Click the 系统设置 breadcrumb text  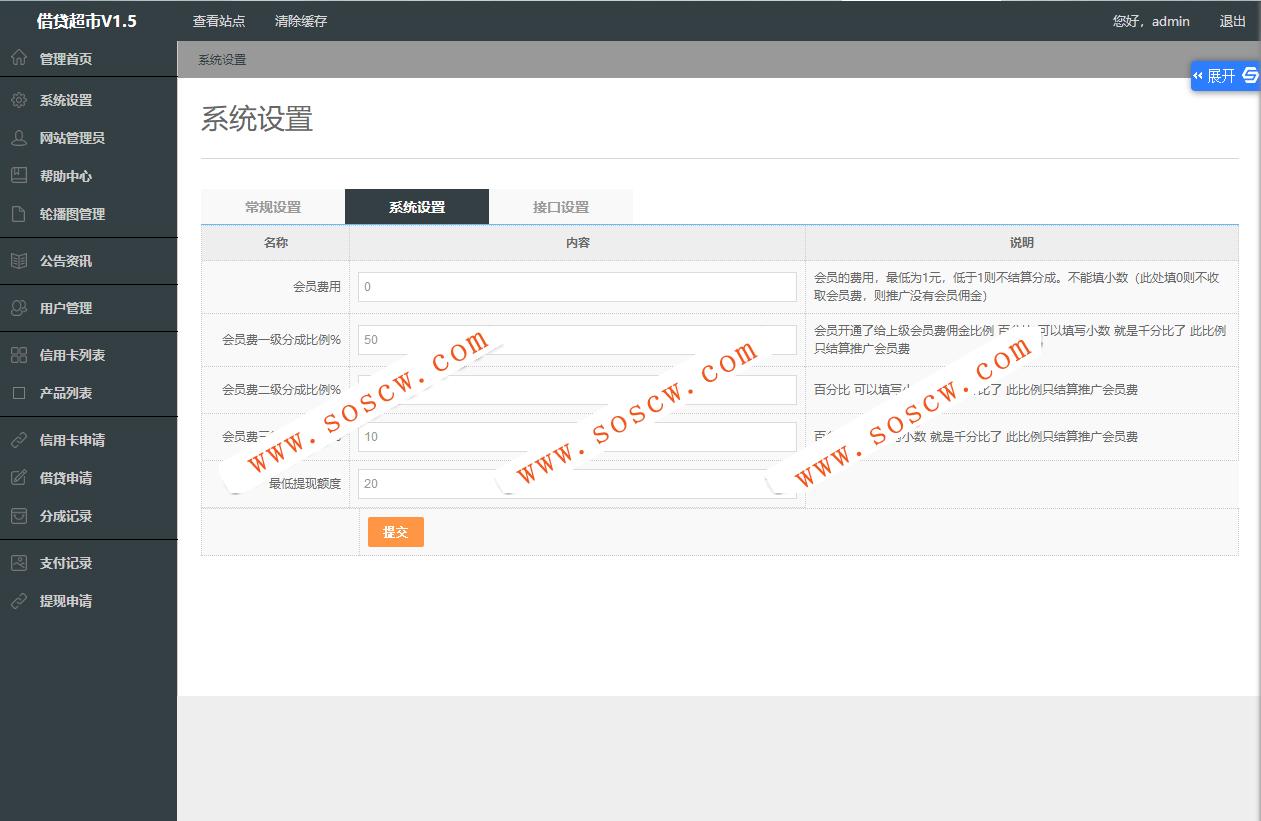222,60
